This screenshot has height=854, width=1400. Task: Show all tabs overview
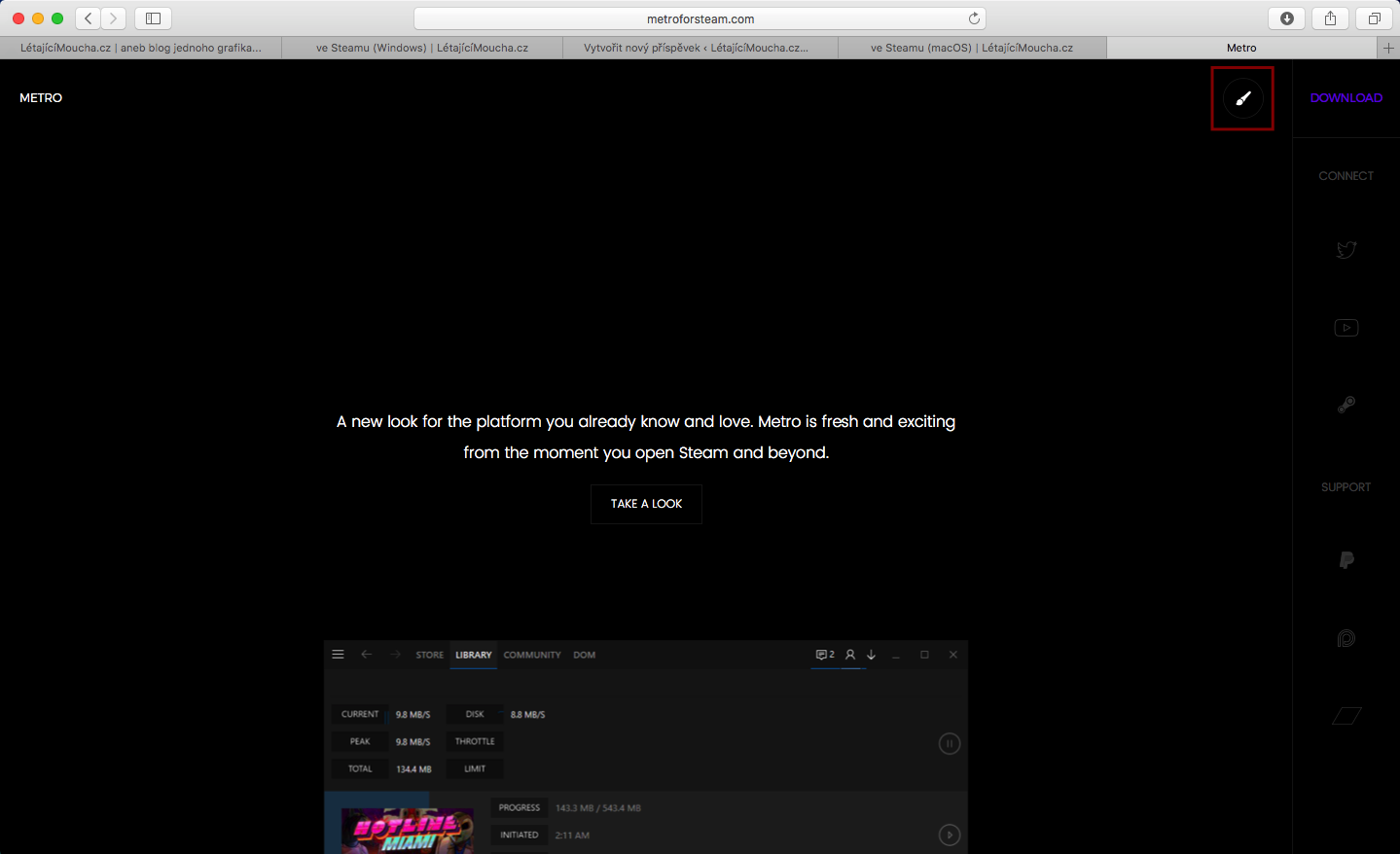pos(1374,18)
